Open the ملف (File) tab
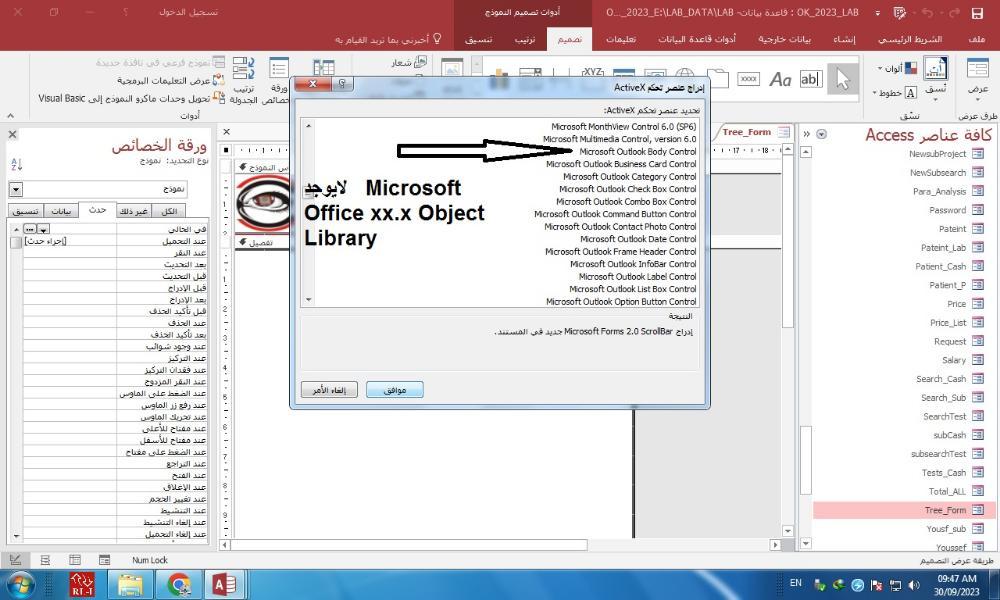 tap(976, 40)
